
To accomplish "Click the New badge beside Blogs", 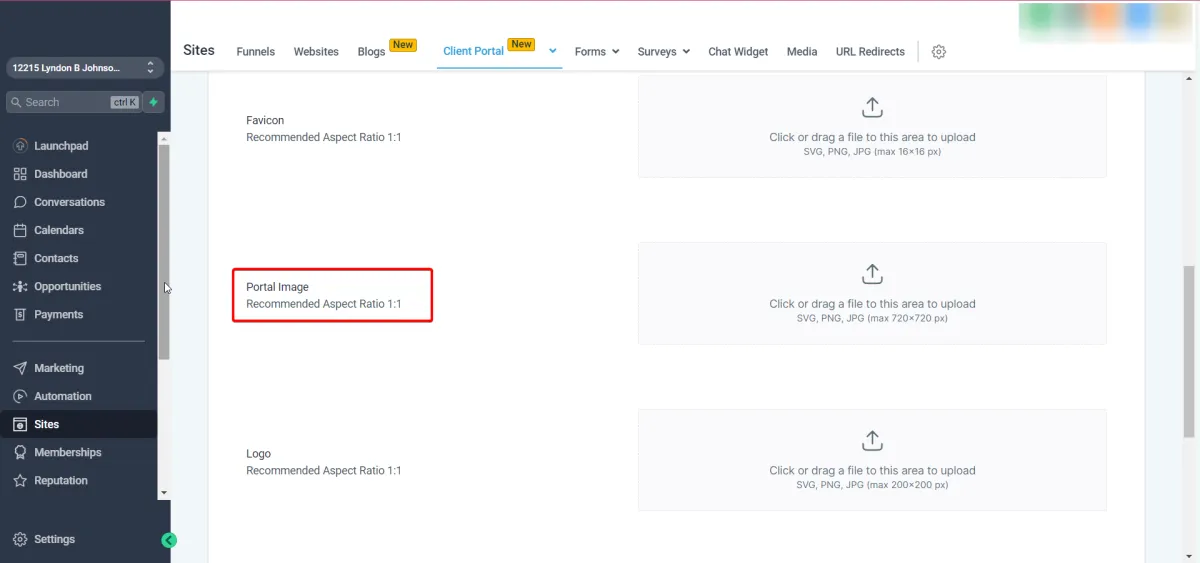I will 403,45.
